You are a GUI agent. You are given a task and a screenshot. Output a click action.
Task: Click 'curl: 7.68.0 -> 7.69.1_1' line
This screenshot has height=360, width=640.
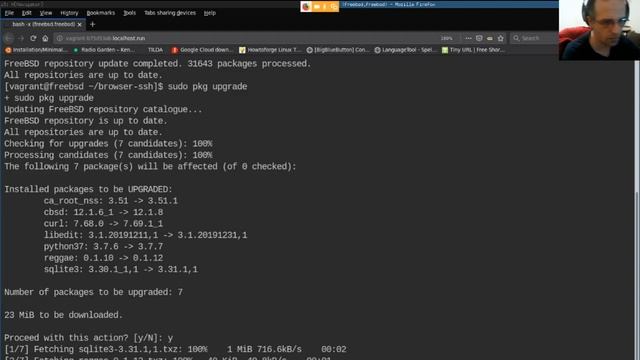pos(103,224)
